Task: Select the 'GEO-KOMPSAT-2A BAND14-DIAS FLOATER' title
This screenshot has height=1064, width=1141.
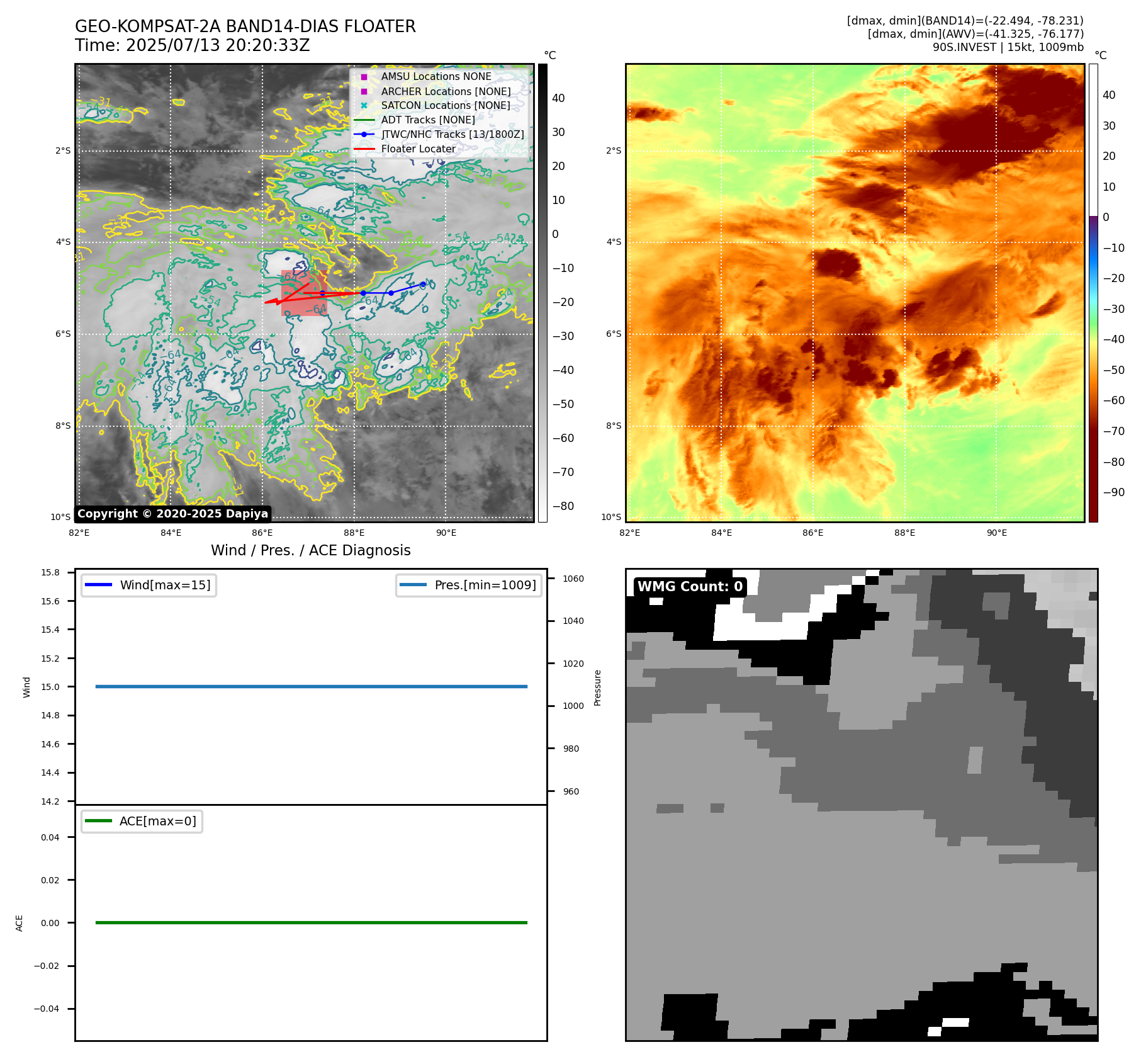Action: pos(245,27)
